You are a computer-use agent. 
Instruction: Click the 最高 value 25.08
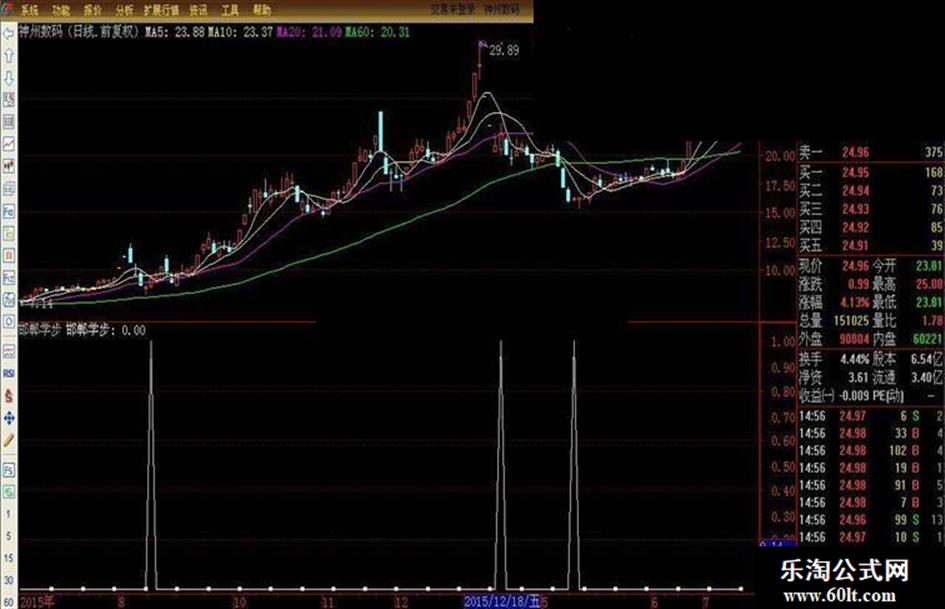[x=928, y=284]
